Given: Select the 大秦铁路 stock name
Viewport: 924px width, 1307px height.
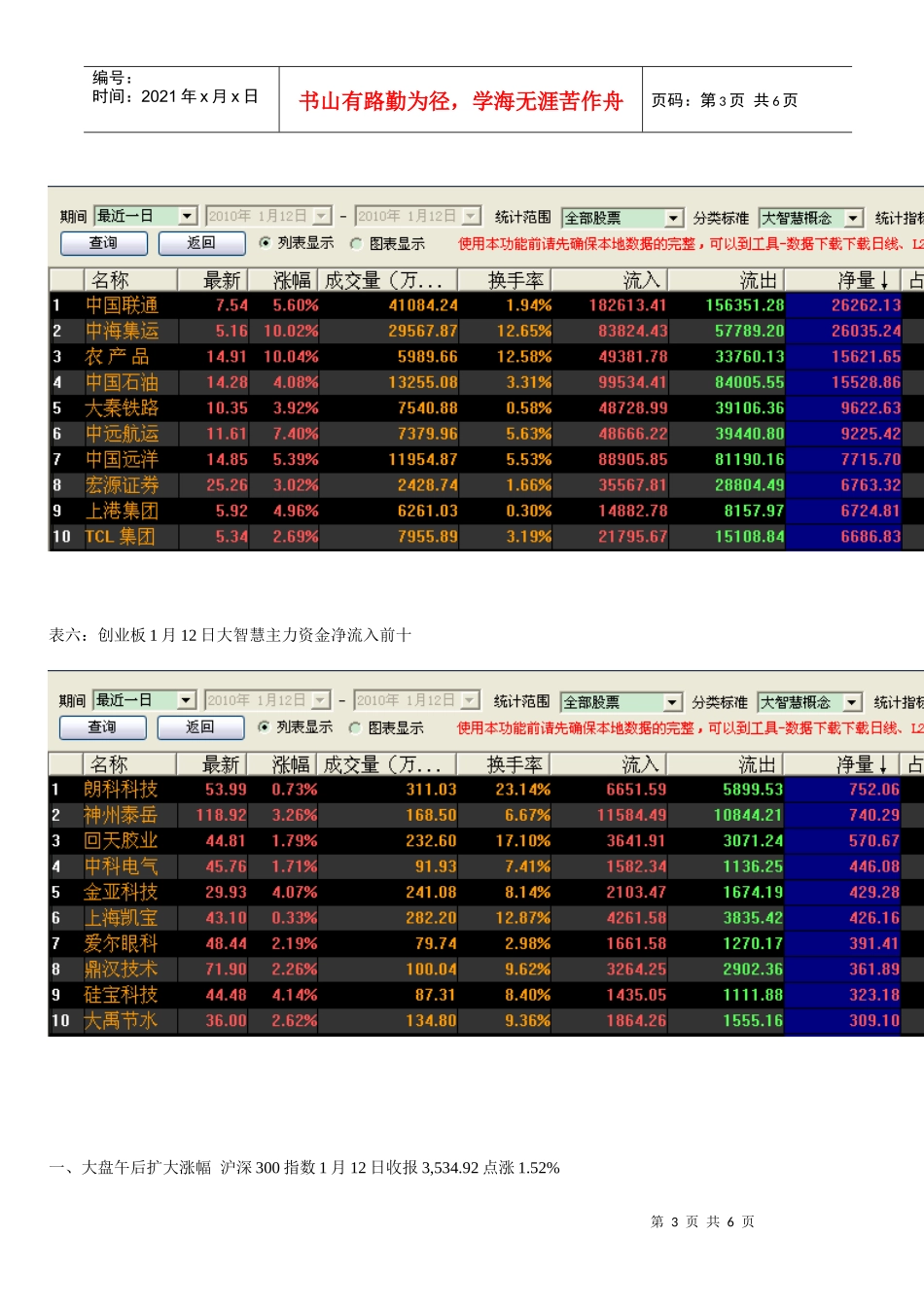Looking at the screenshot, I should tap(122, 407).
